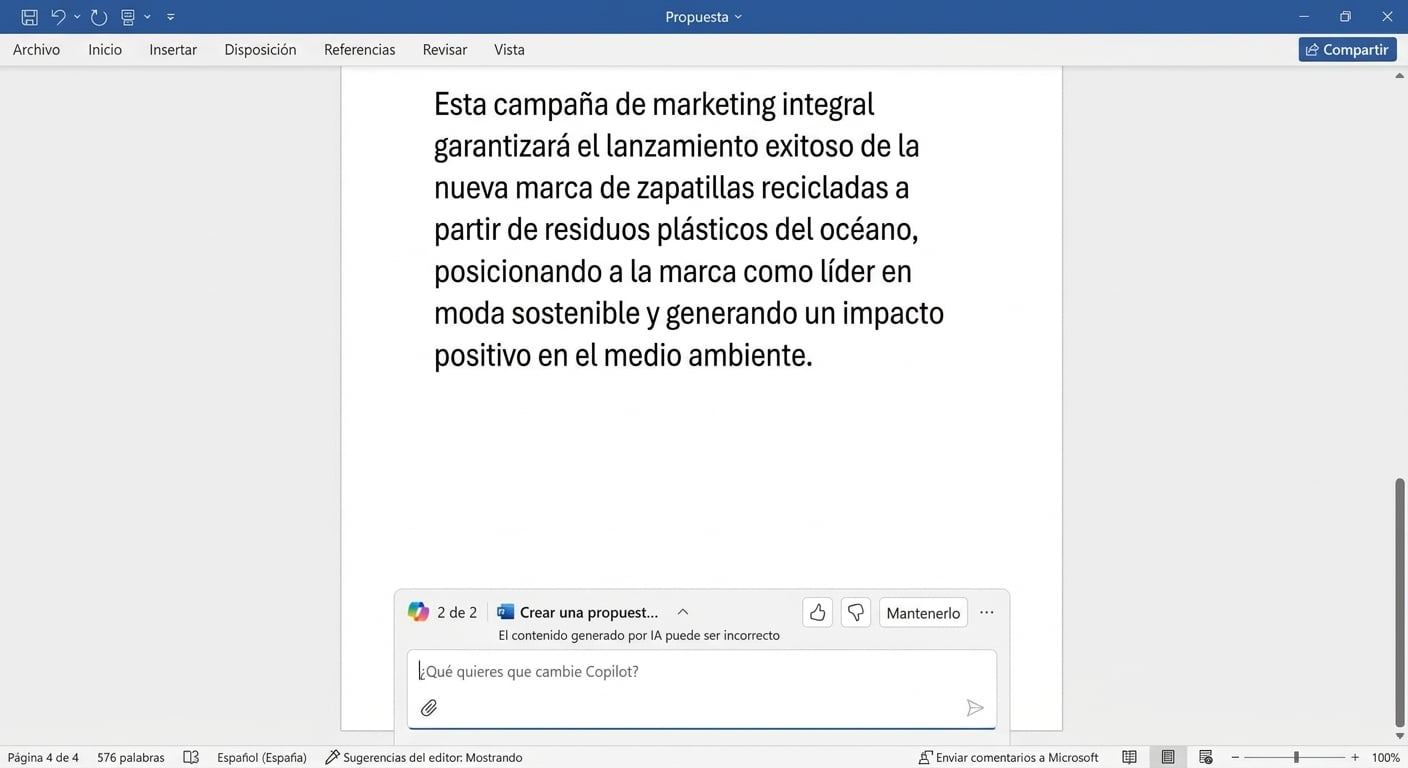Open more options ellipsis in Copilot box
The width and height of the screenshot is (1408, 768).
coord(987,612)
